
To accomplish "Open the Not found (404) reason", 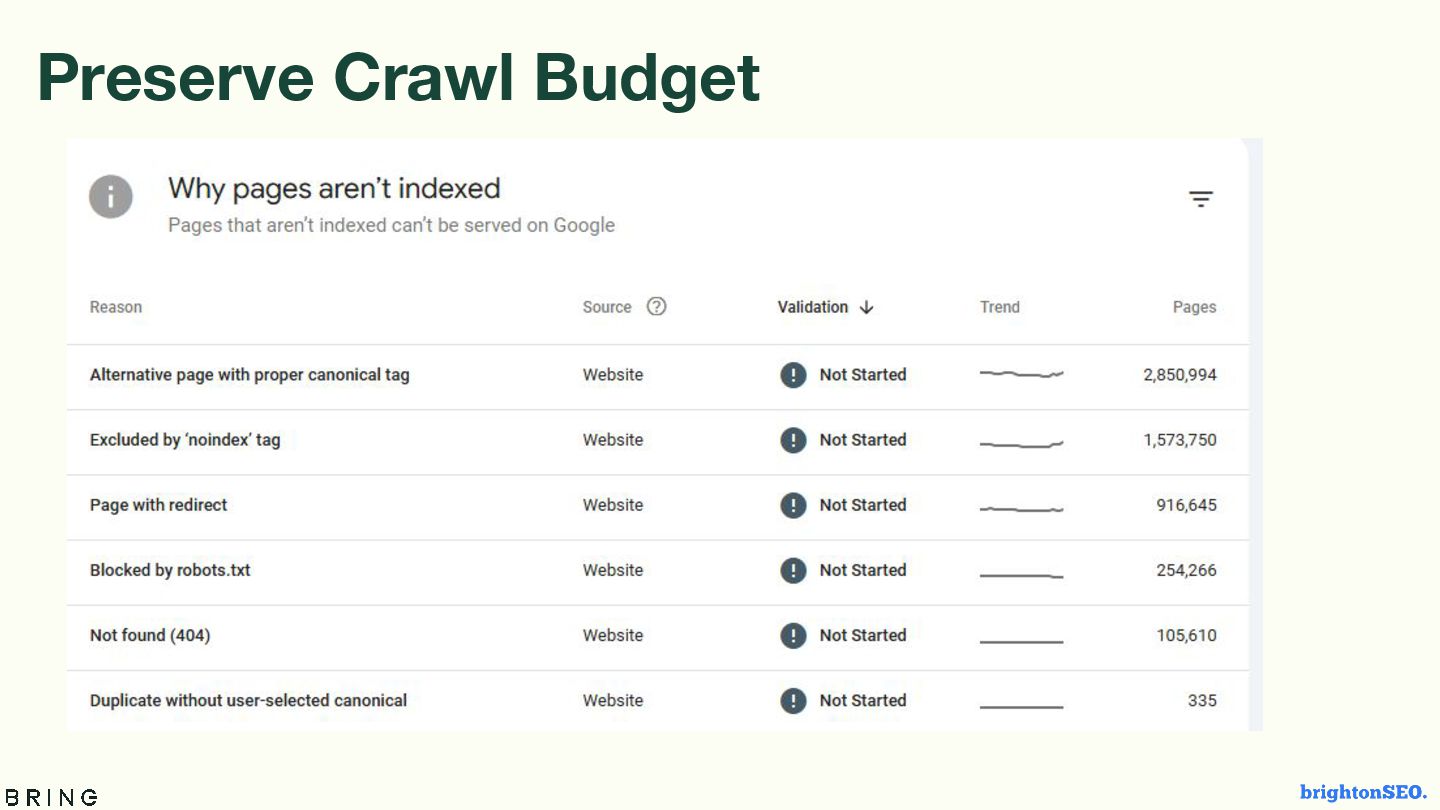I will [x=150, y=635].
